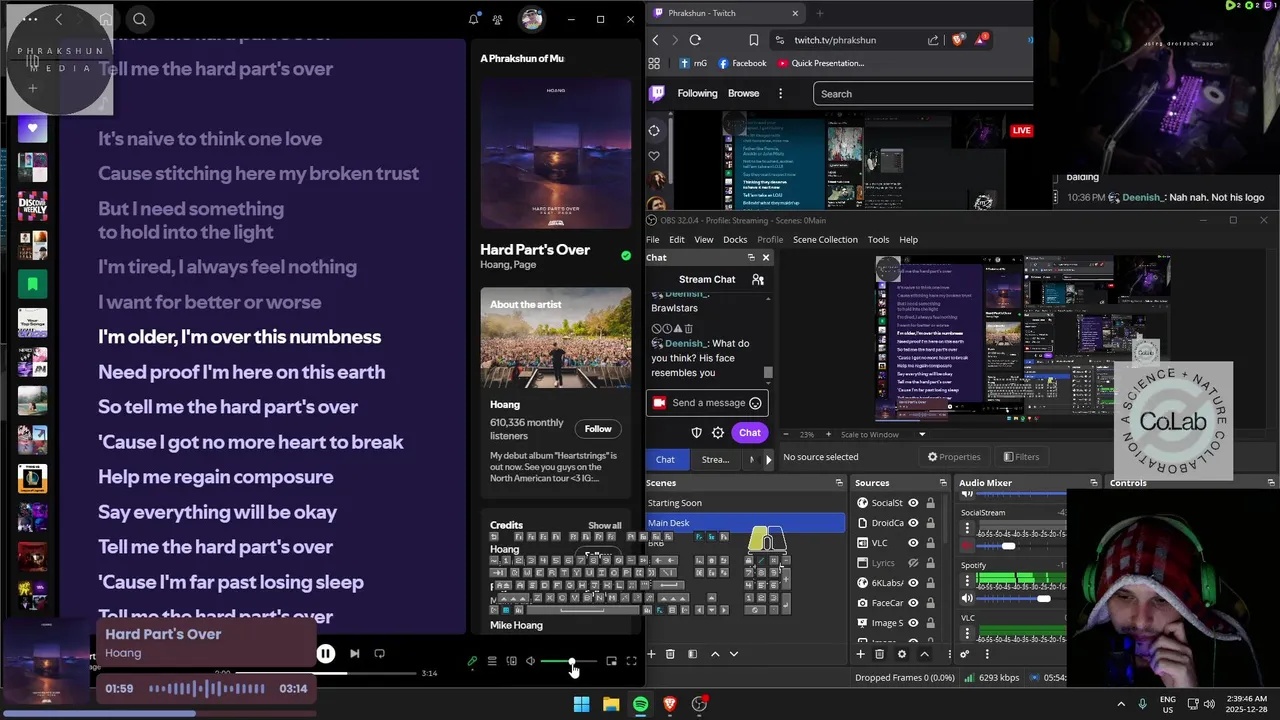Open Spotify notifications bell

pos(474,19)
